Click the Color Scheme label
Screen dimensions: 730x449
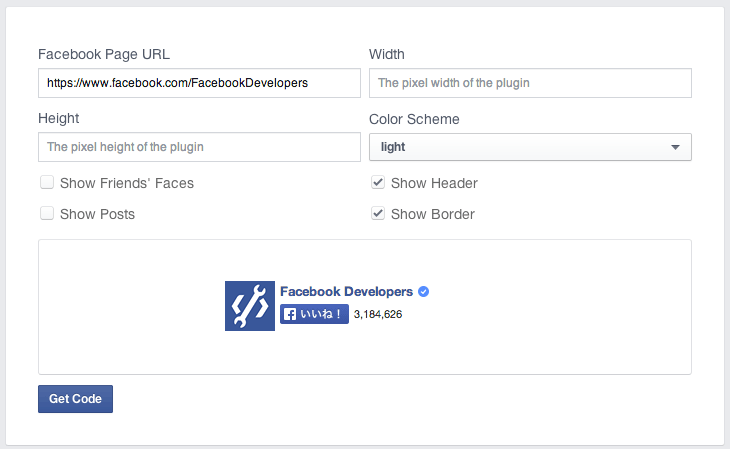click(414, 119)
